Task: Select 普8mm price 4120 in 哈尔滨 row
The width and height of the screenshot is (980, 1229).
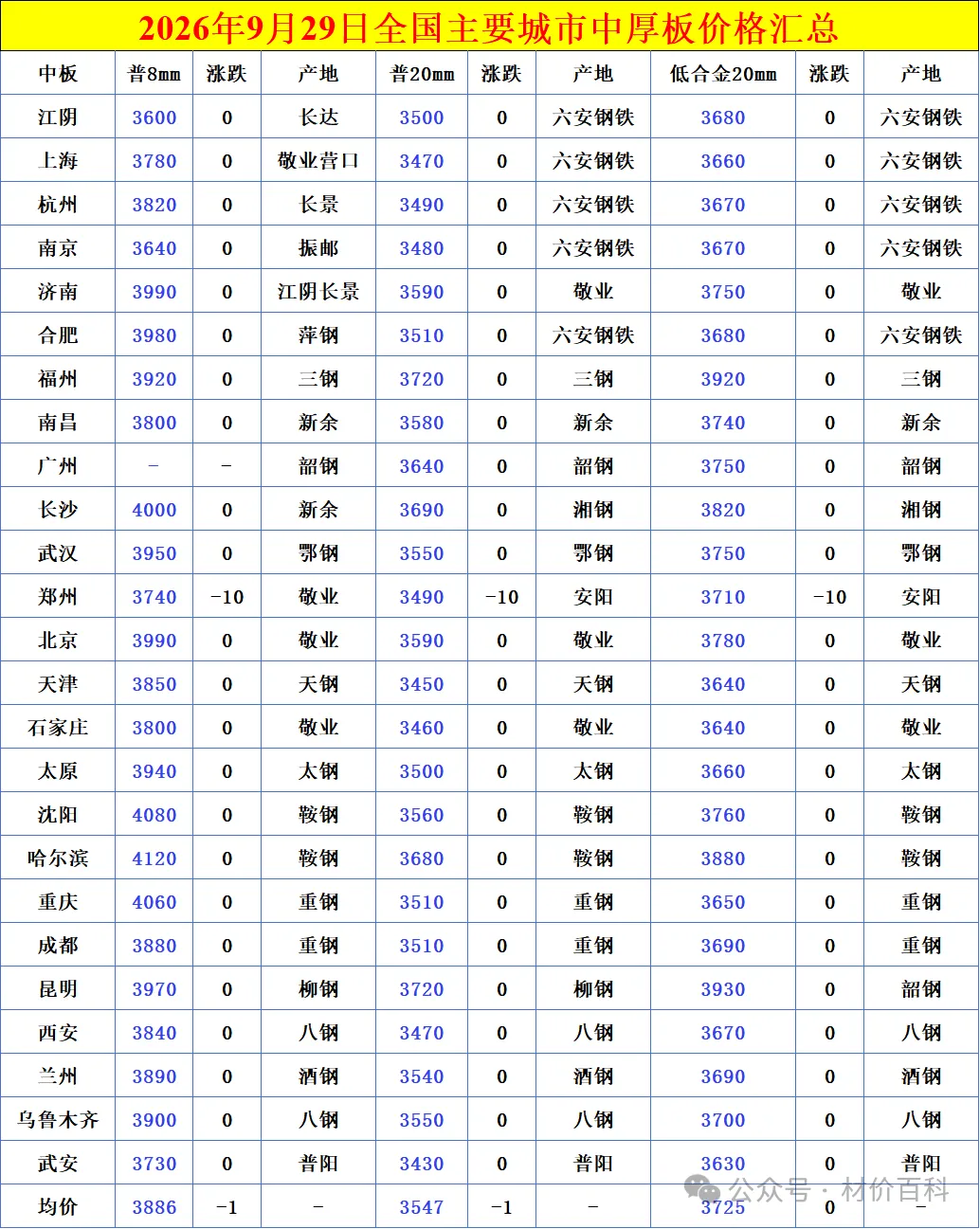Action: (x=154, y=858)
